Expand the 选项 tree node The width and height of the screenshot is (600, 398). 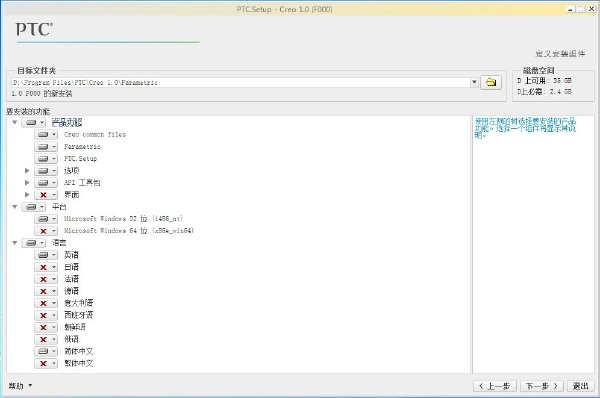(27, 171)
